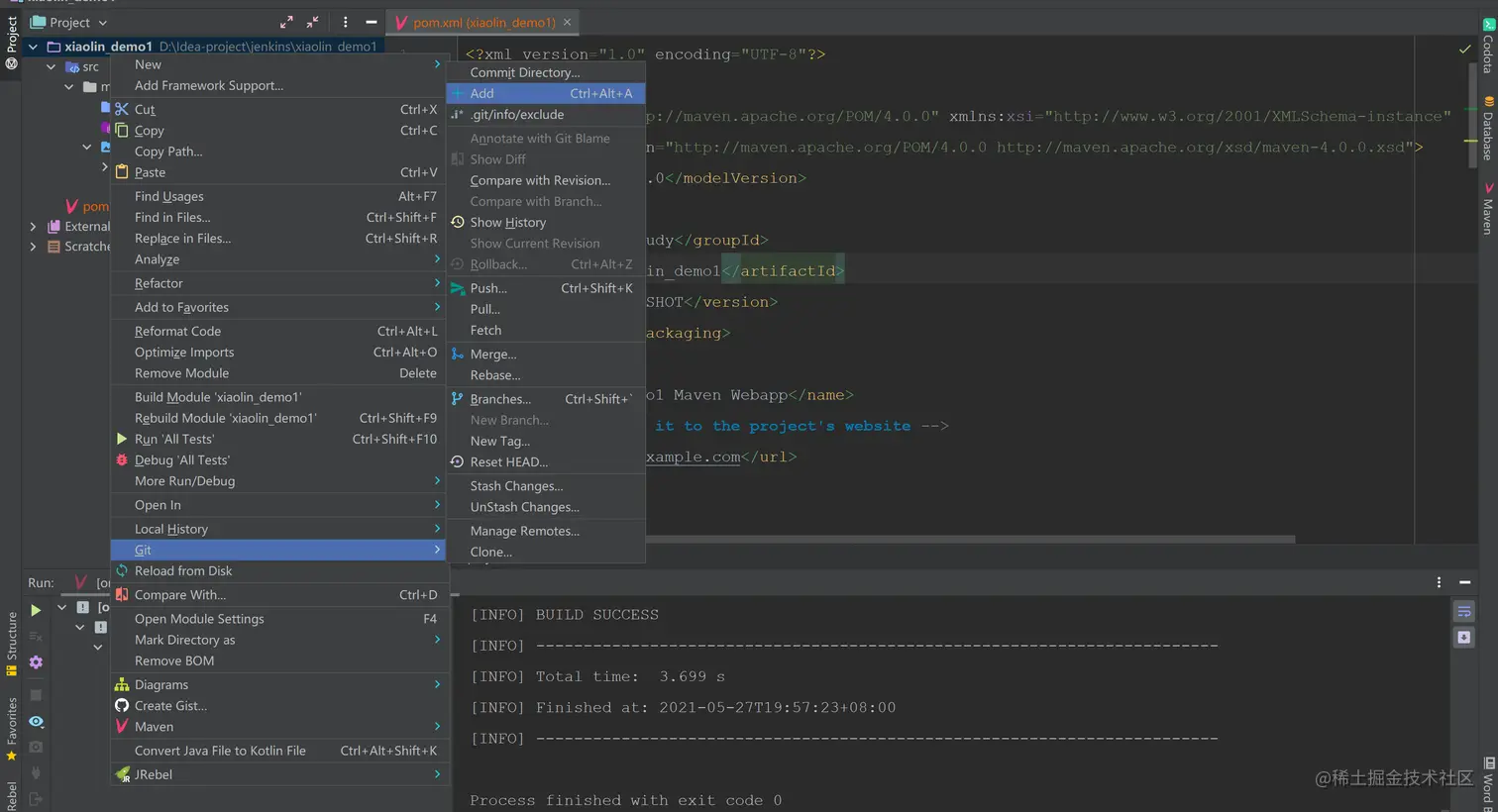The height and width of the screenshot is (812, 1498).
Task: Select Manage Remotes... entry
Action: pos(546,531)
